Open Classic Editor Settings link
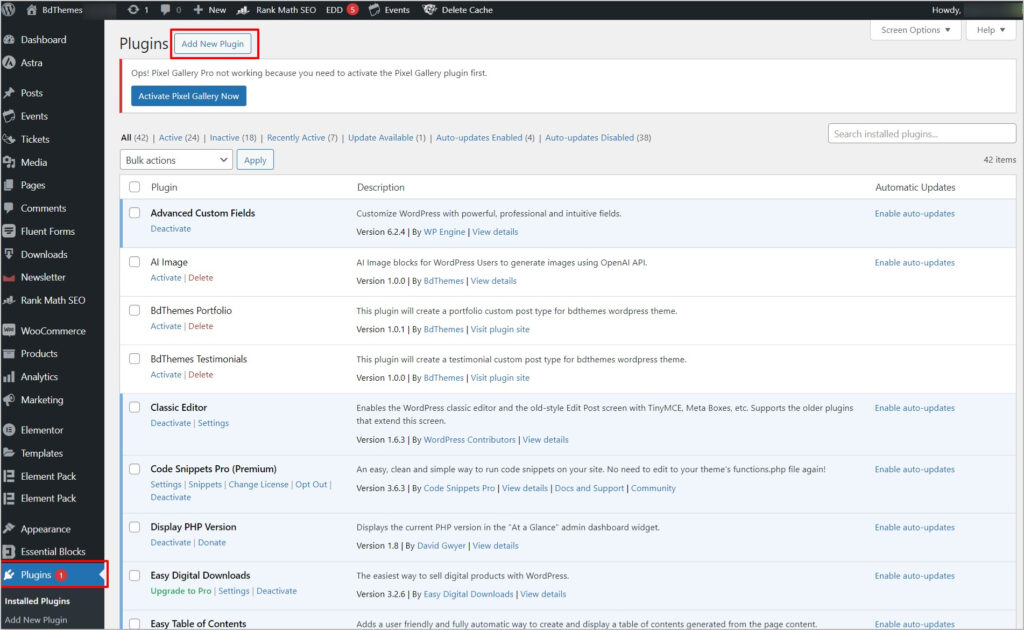 (x=213, y=423)
